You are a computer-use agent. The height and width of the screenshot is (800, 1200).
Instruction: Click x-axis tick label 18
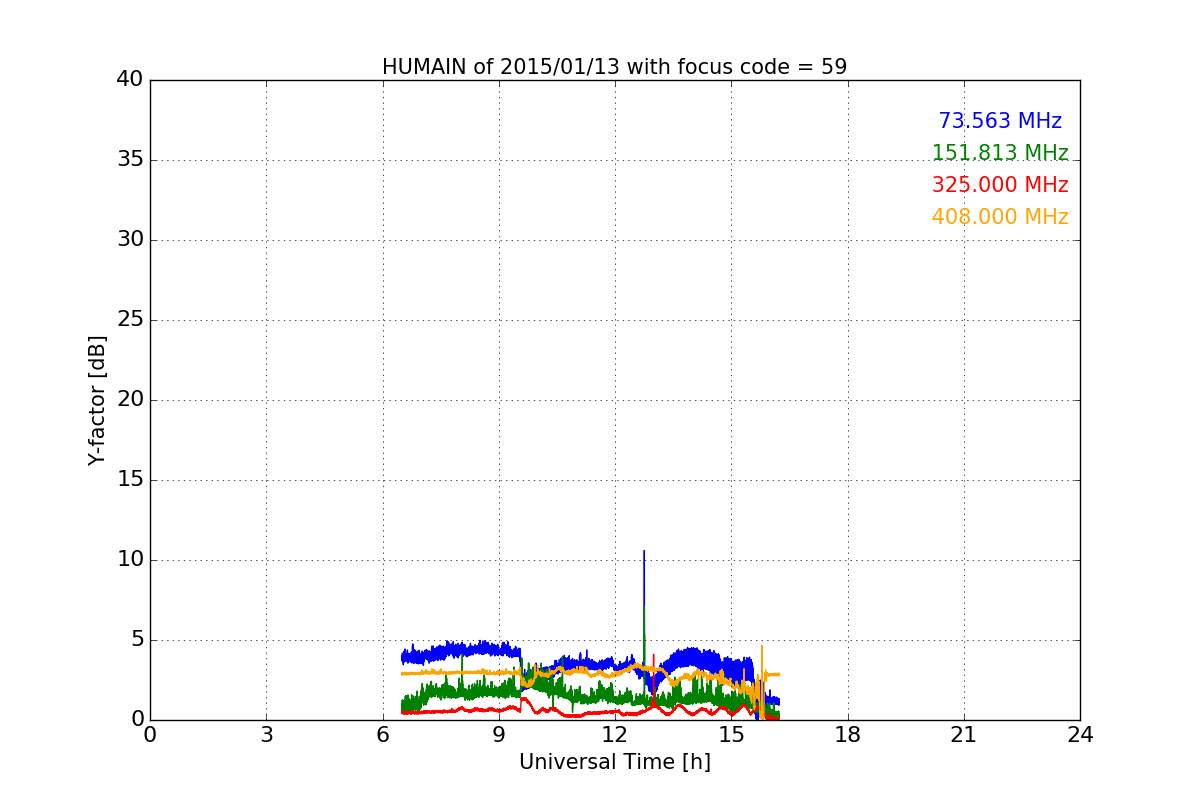pyautogui.click(x=848, y=735)
